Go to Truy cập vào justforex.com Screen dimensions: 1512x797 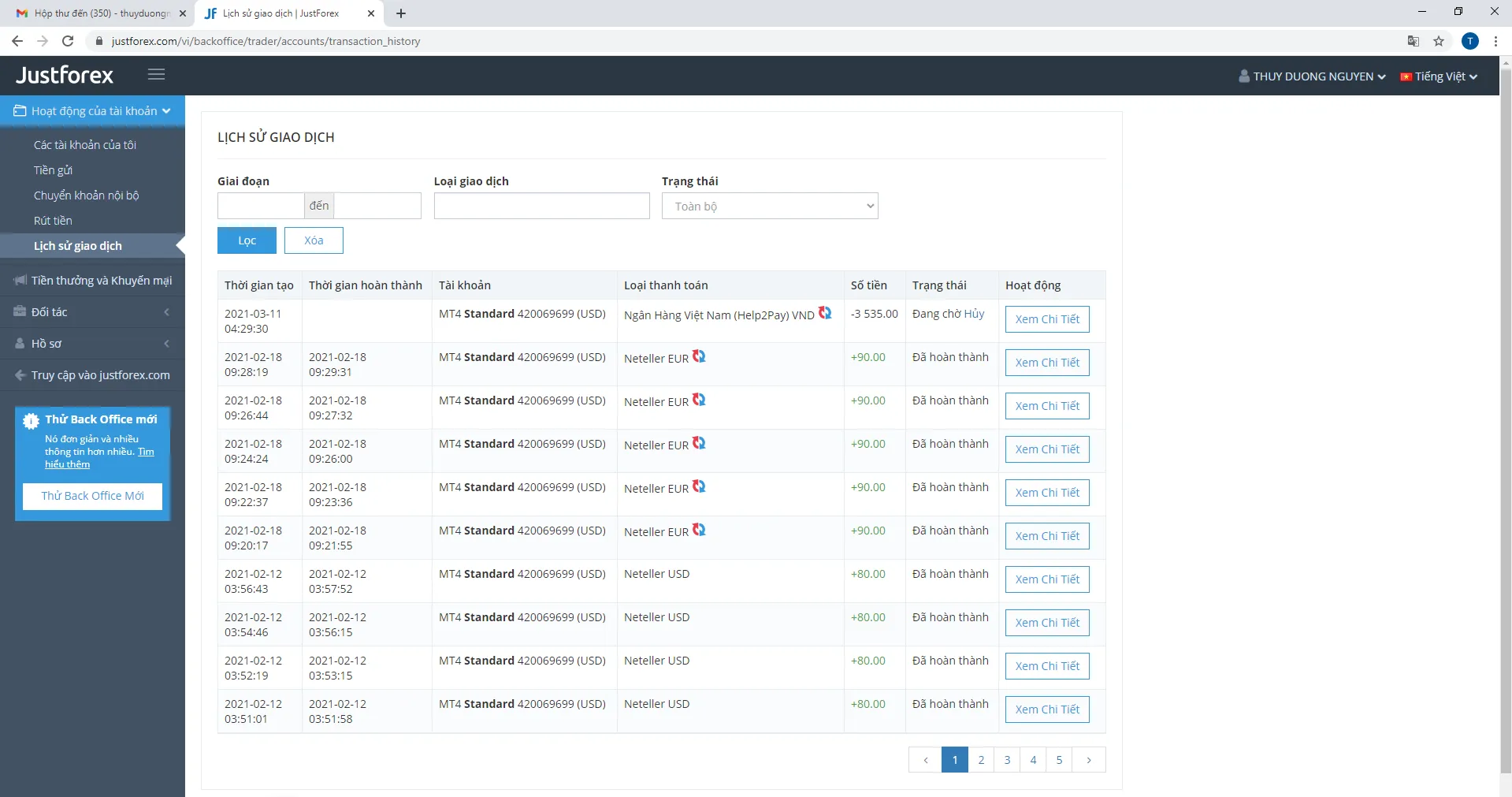92,375
